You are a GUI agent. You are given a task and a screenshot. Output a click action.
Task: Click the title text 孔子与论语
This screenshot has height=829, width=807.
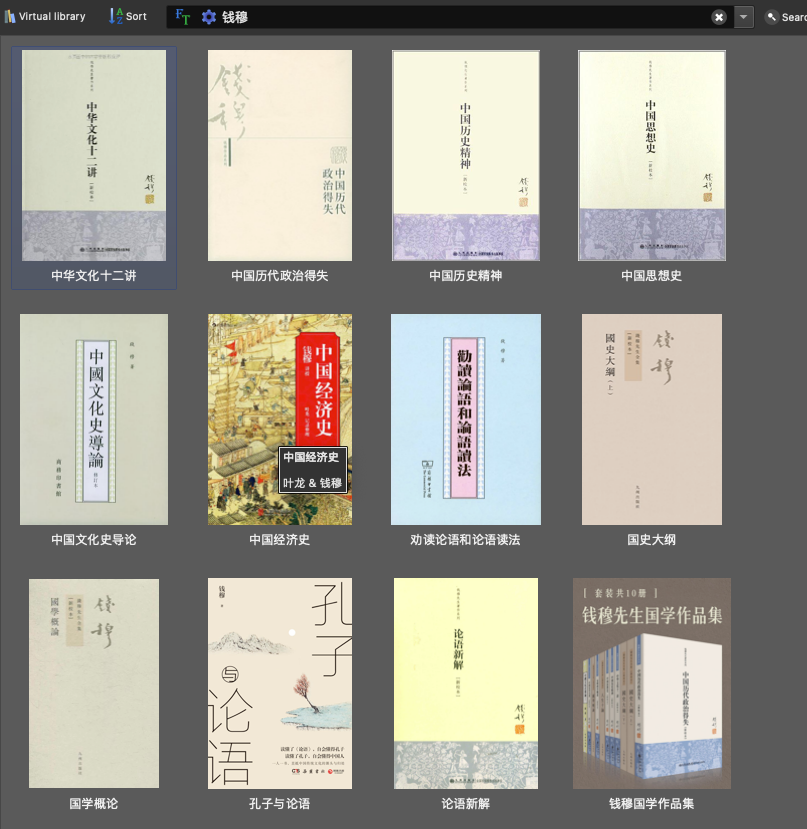280,803
